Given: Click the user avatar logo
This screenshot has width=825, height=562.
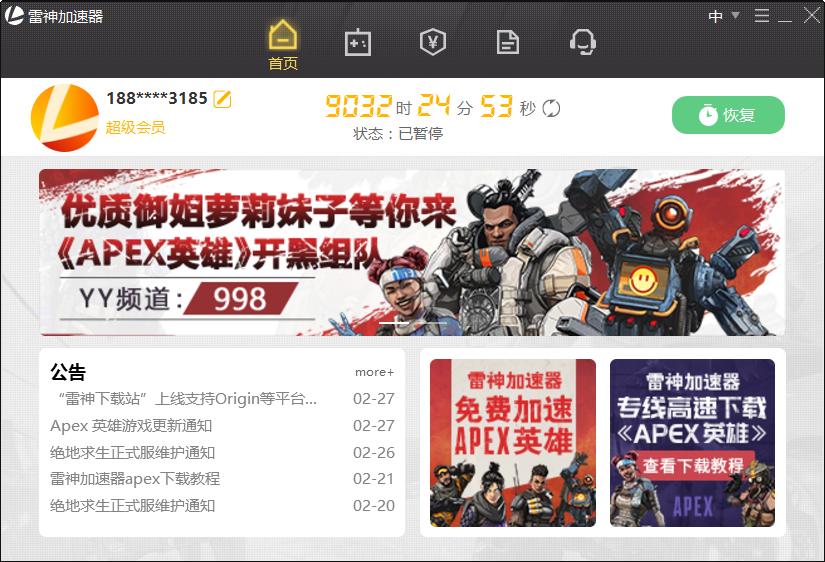Looking at the screenshot, I should pos(65,117).
